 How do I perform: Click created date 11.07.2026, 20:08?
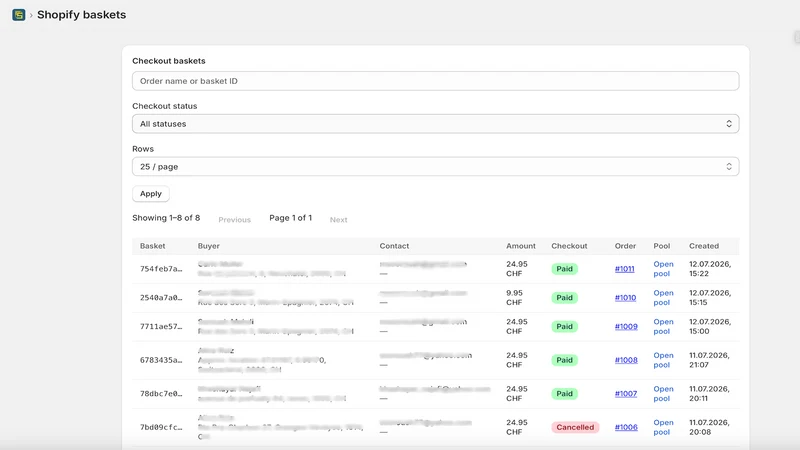[710, 428]
